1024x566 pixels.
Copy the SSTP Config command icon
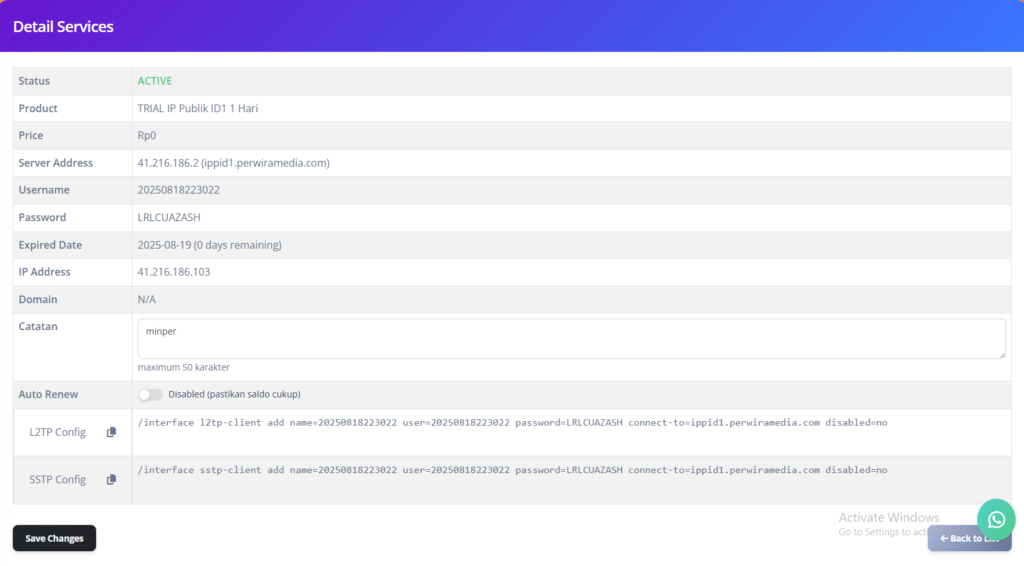tap(111, 480)
